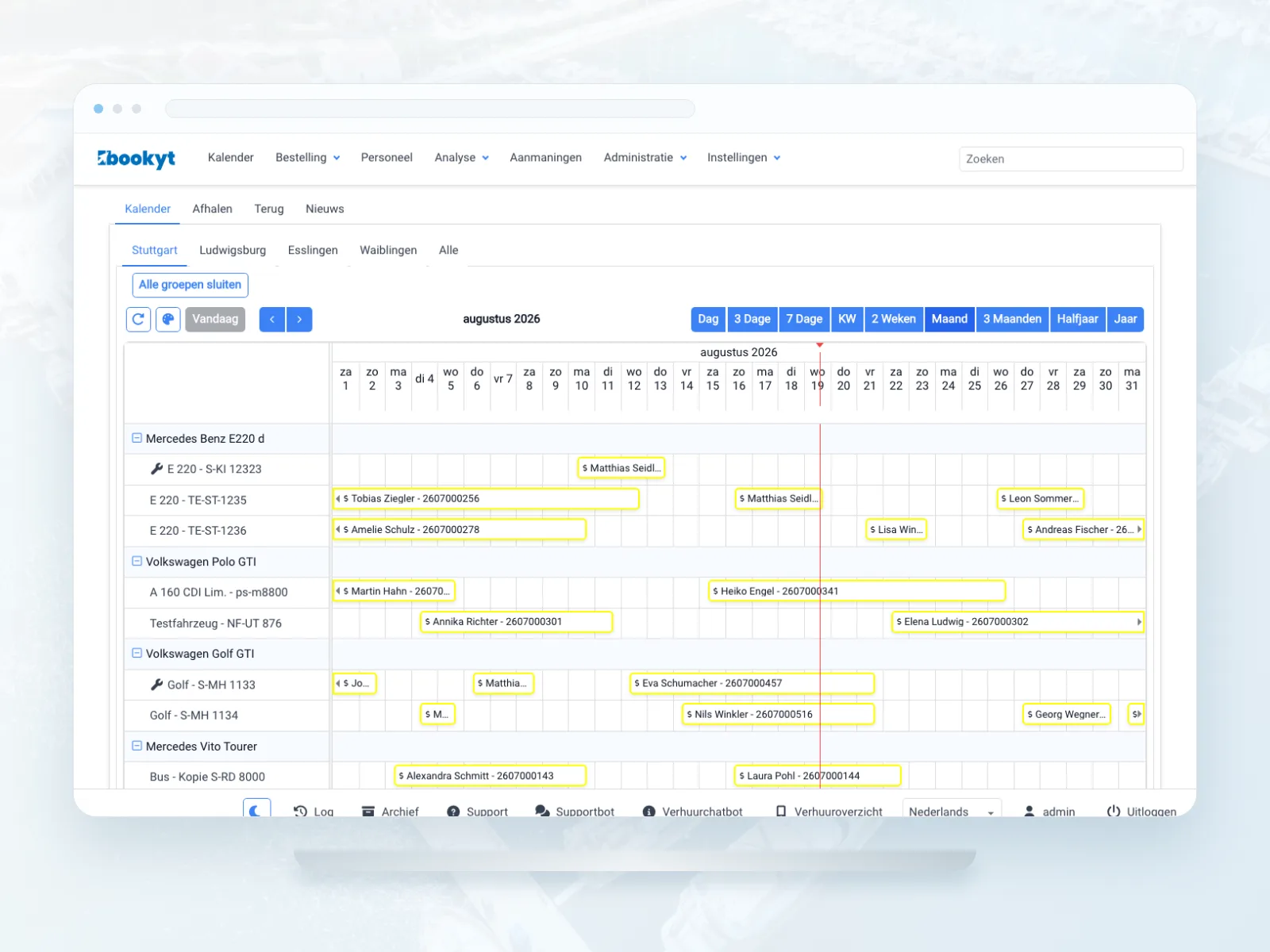
Task: Open Analyse dropdown menu
Action: (x=462, y=158)
